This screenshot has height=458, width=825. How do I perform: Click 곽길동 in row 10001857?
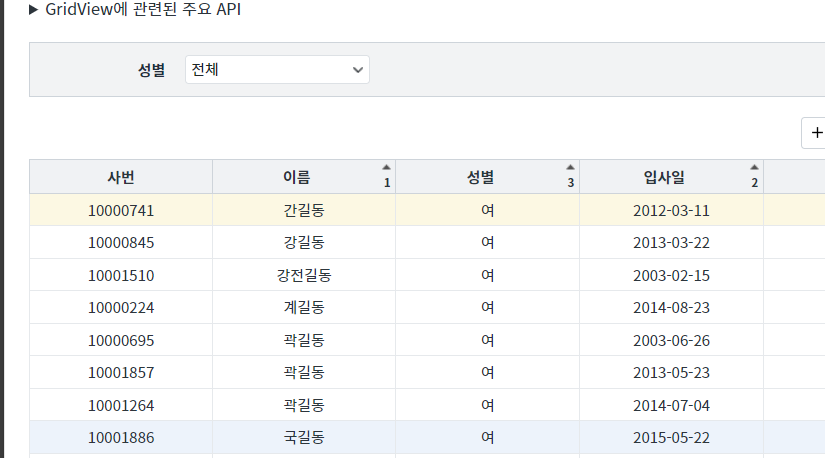tap(304, 373)
